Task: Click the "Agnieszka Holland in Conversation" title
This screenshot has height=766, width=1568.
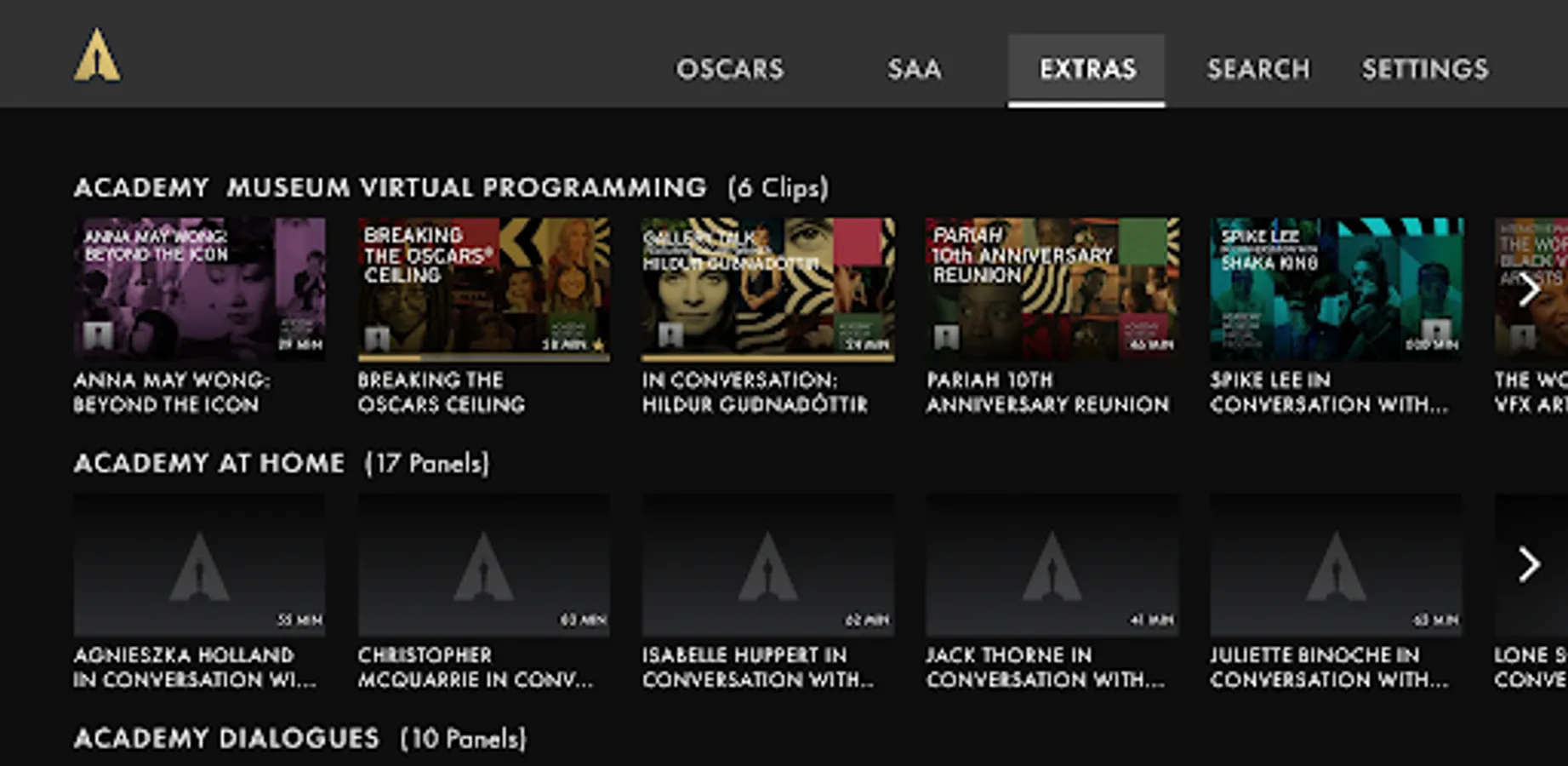Action: click(195, 667)
